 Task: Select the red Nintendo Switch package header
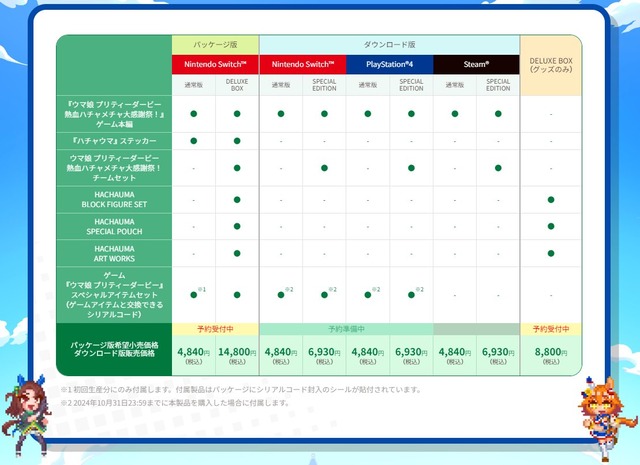(215, 65)
